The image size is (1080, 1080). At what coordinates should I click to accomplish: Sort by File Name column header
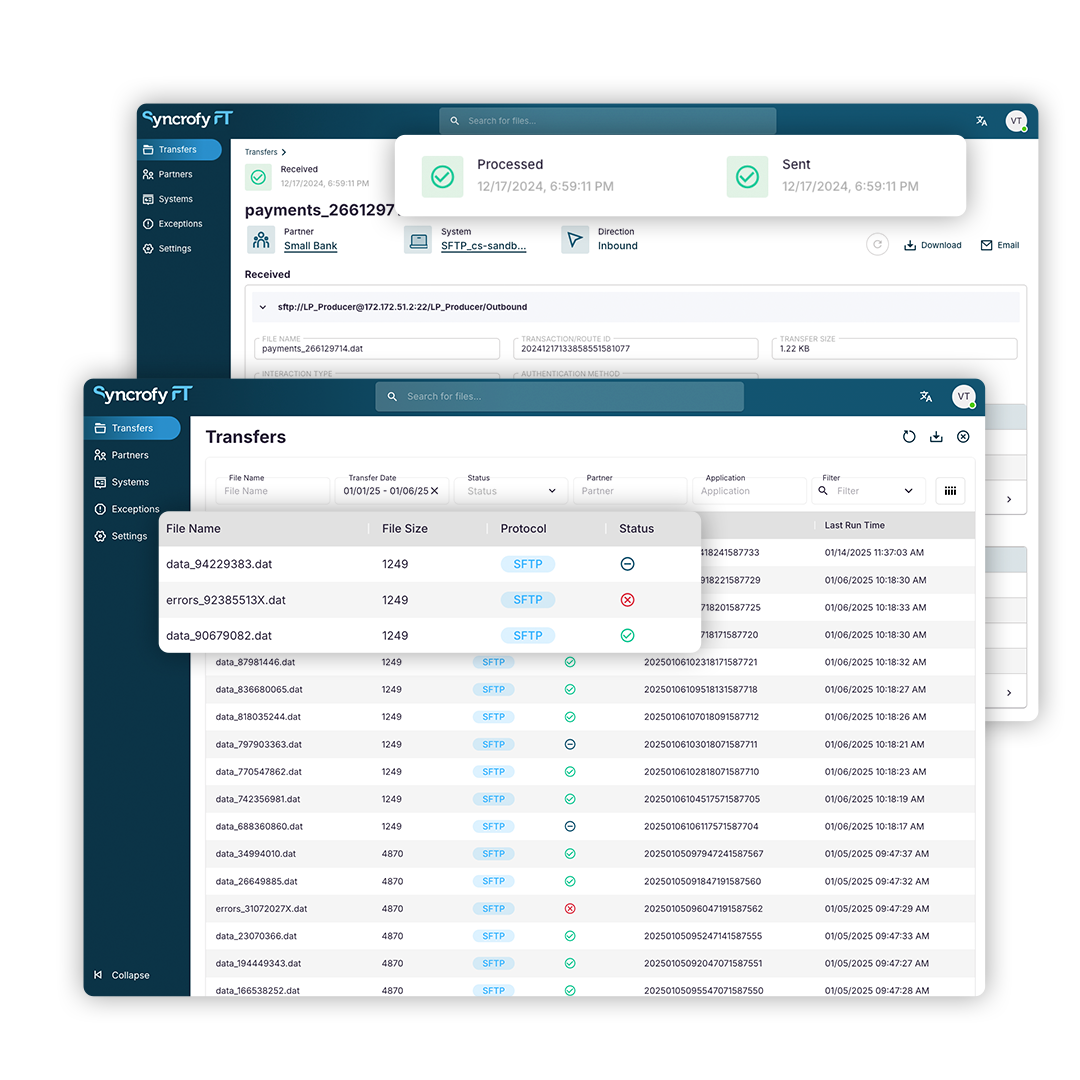194,528
